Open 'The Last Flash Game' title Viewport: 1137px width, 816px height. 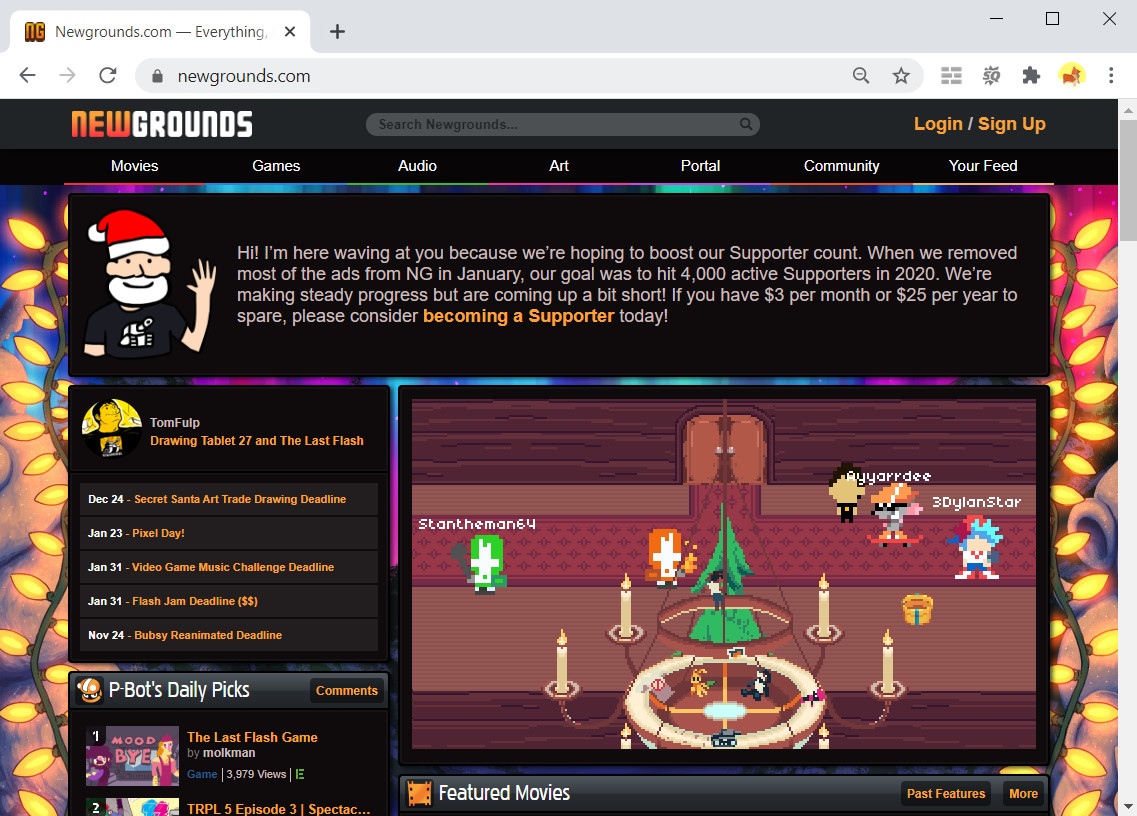pos(252,737)
